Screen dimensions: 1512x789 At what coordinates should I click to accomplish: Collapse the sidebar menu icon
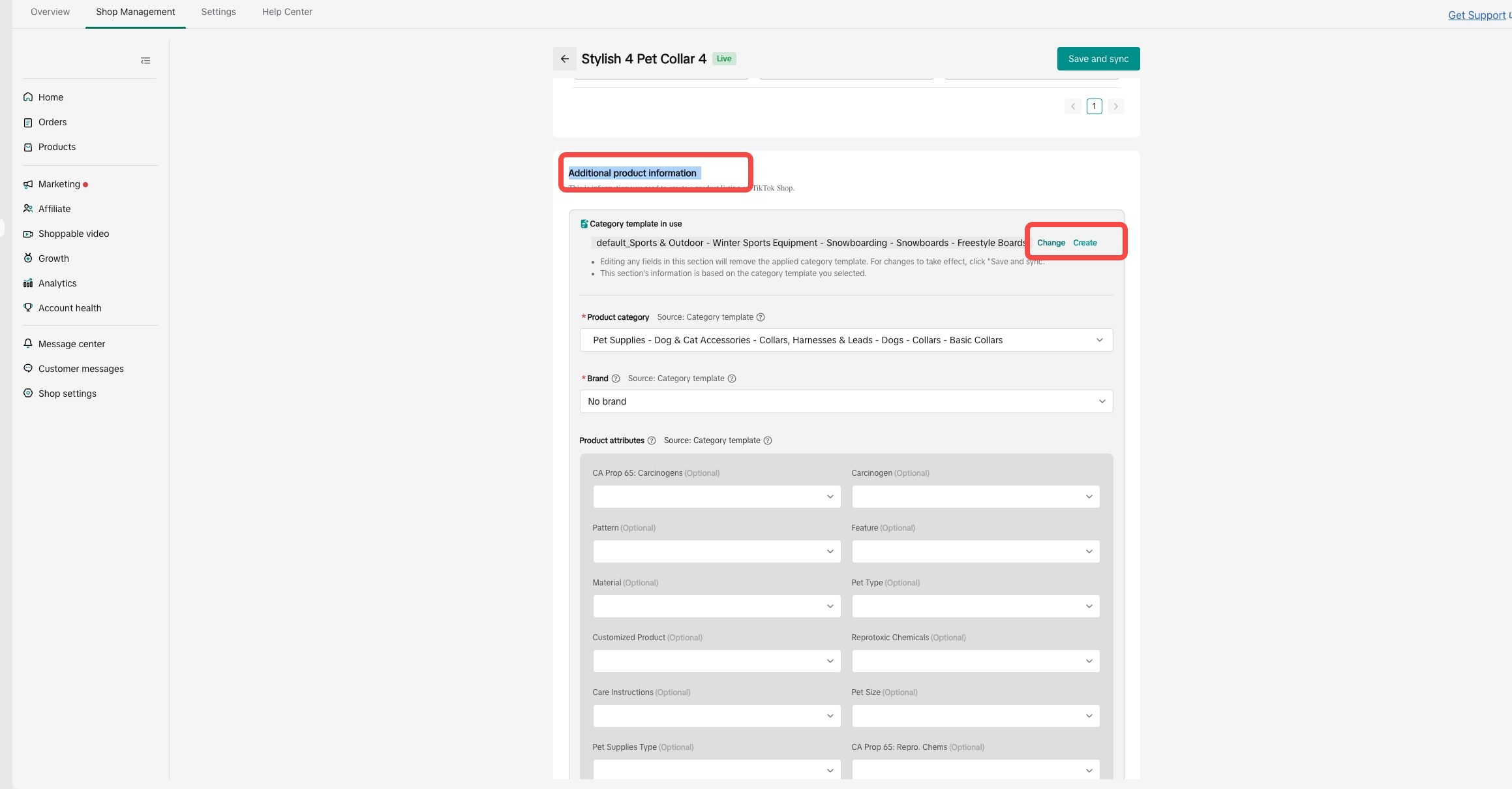click(x=145, y=61)
